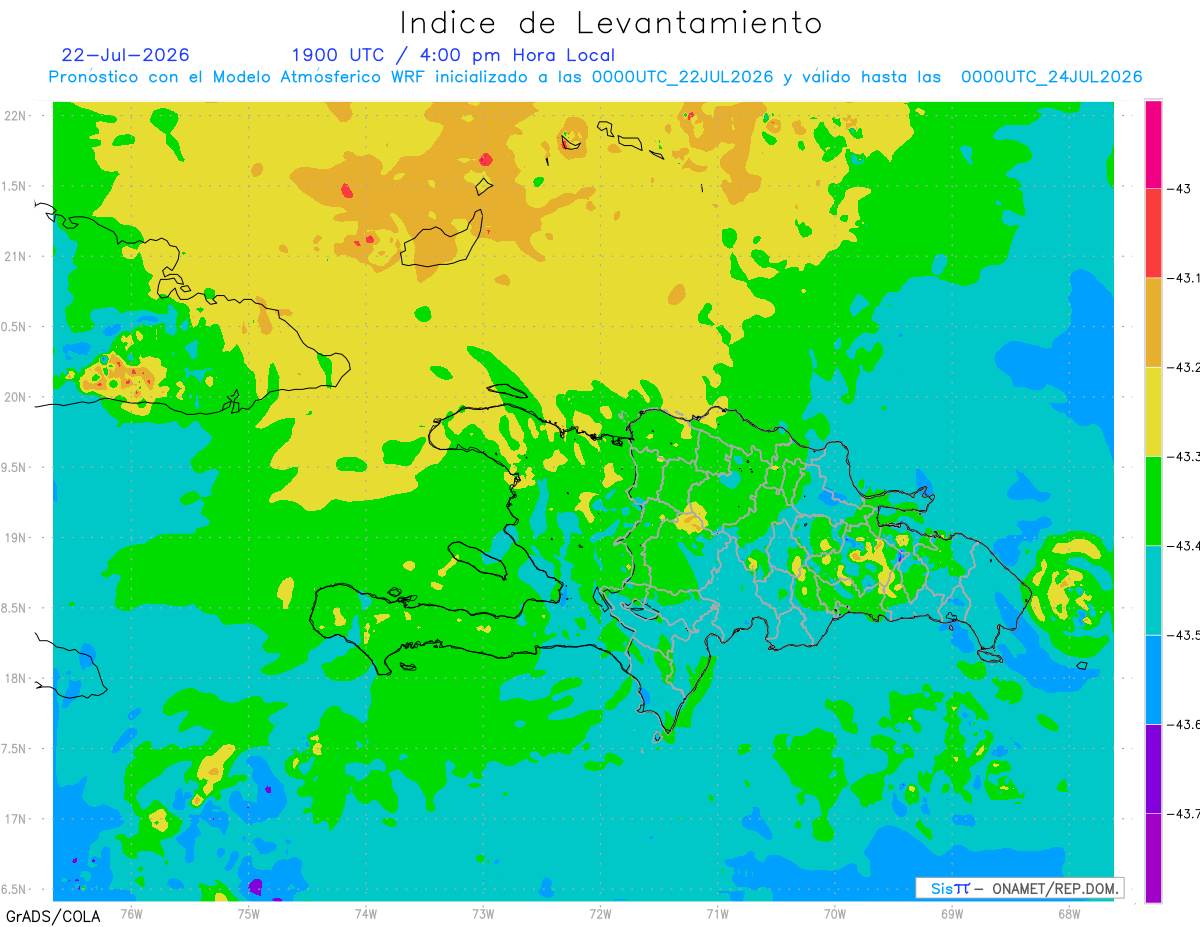Click the '-43.4' legend value
This screenshot has width=1200, height=927.
(x=1182, y=546)
